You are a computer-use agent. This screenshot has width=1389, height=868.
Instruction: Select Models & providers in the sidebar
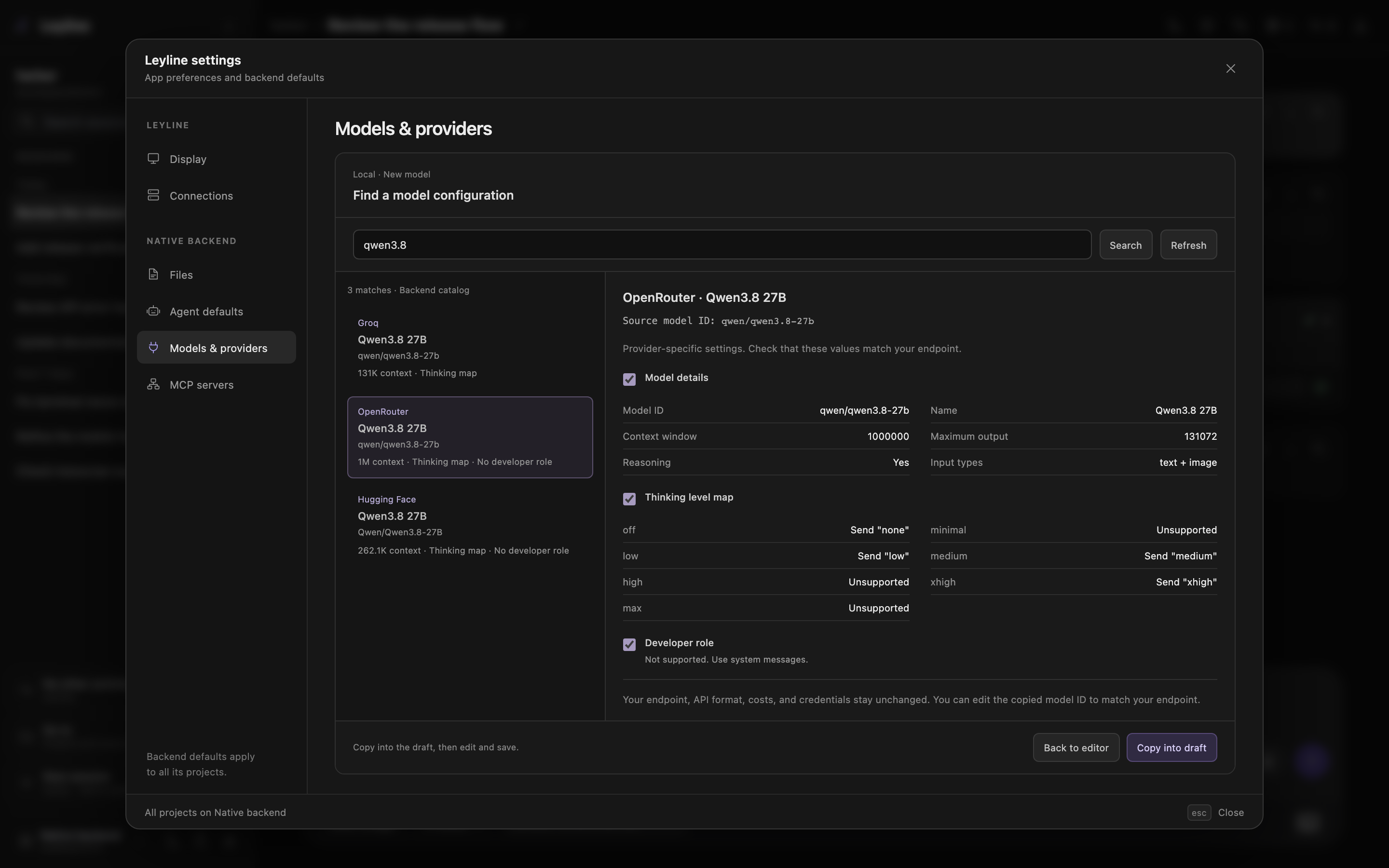(x=217, y=347)
